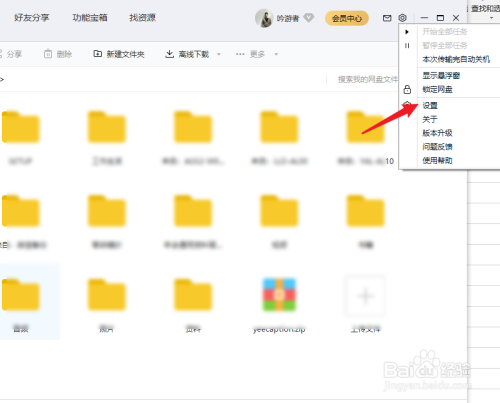Image resolution: width=500 pixels, height=403 pixels.
Task: Expand the 离线下载 dropdown arrow
Action: tap(219, 54)
